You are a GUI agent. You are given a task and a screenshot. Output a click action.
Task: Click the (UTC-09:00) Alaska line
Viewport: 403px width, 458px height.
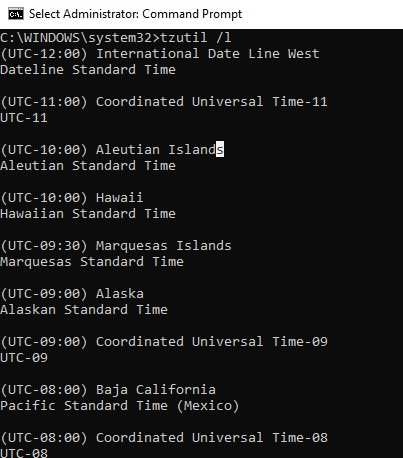(72, 294)
